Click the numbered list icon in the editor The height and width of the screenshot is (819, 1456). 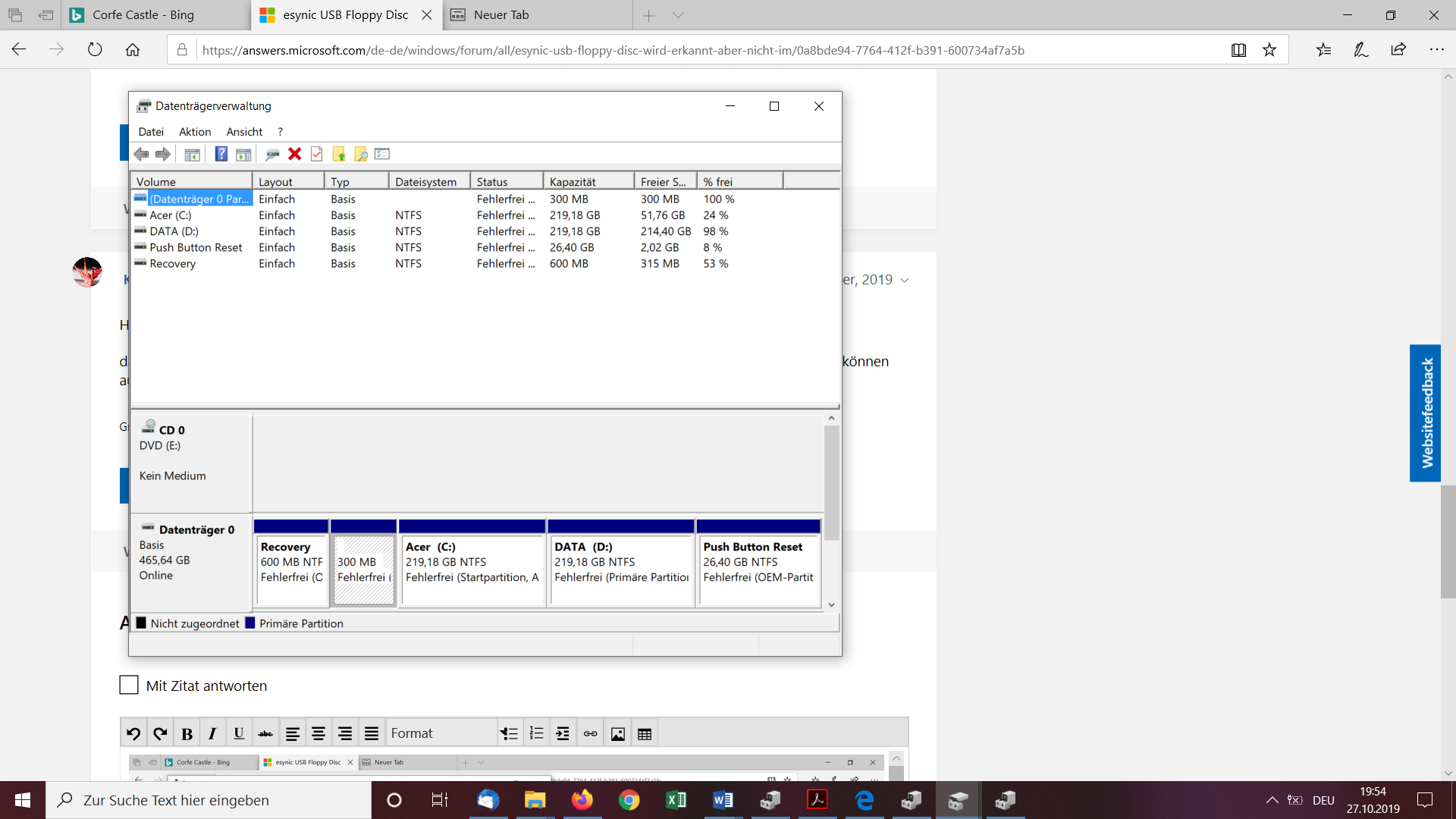click(536, 733)
